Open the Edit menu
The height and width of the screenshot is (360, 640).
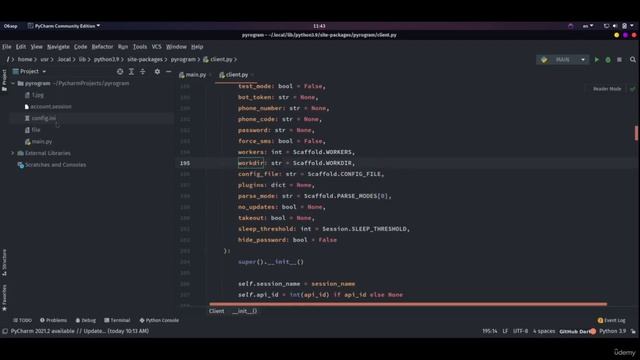[x=21, y=47]
